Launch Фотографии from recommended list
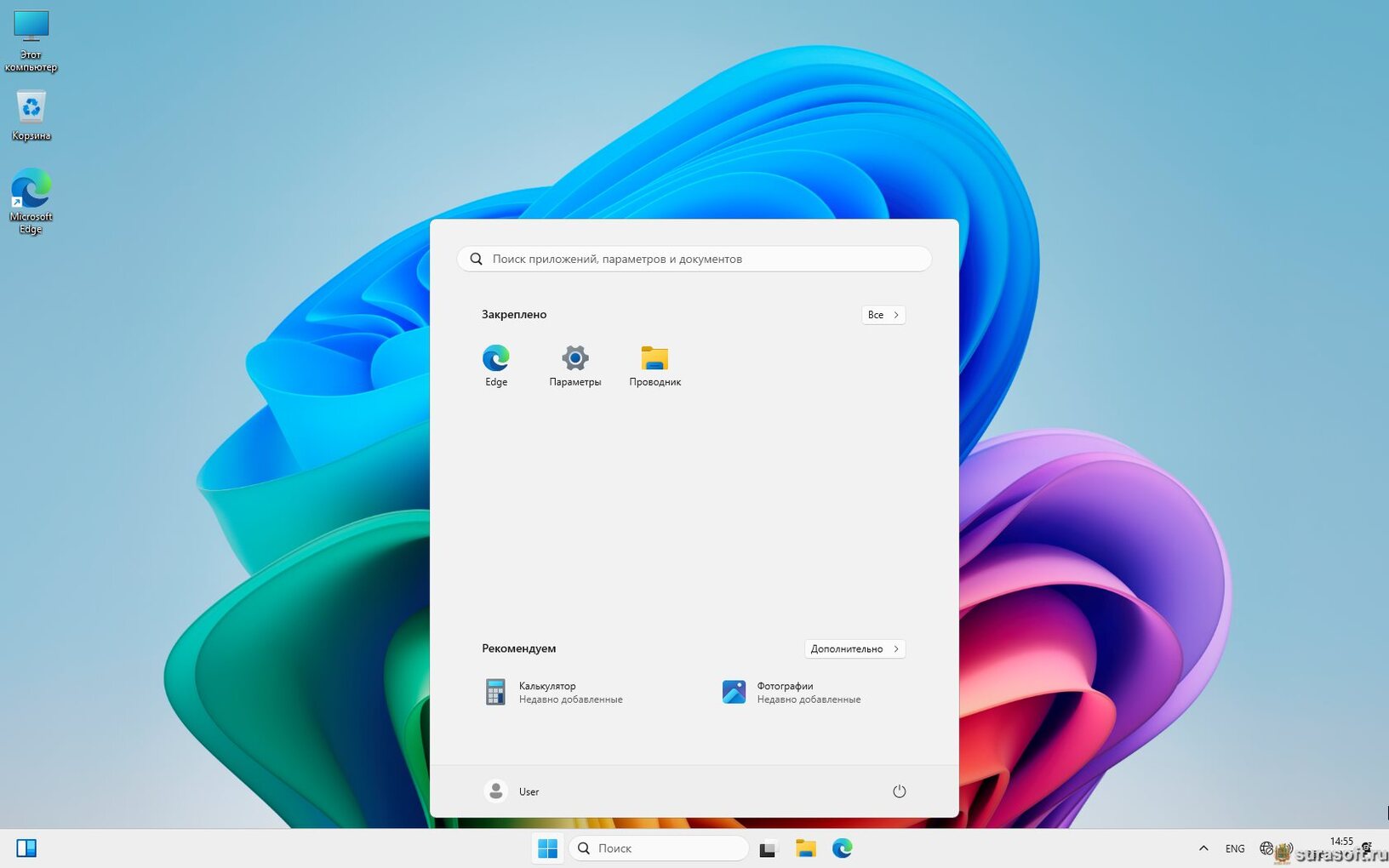The width and height of the screenshot is (1389, 868). 792,692
